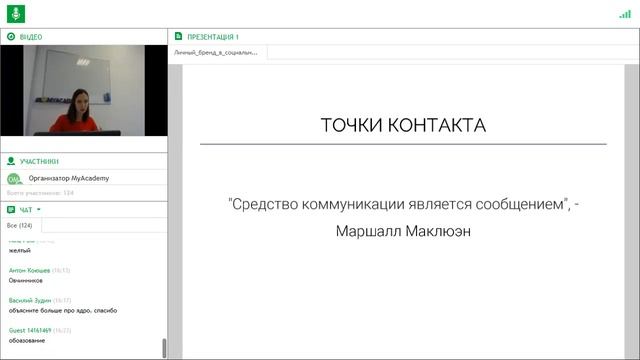Click the ВІДЕО panel header label
640x360 pixels.
click(31, 37)
